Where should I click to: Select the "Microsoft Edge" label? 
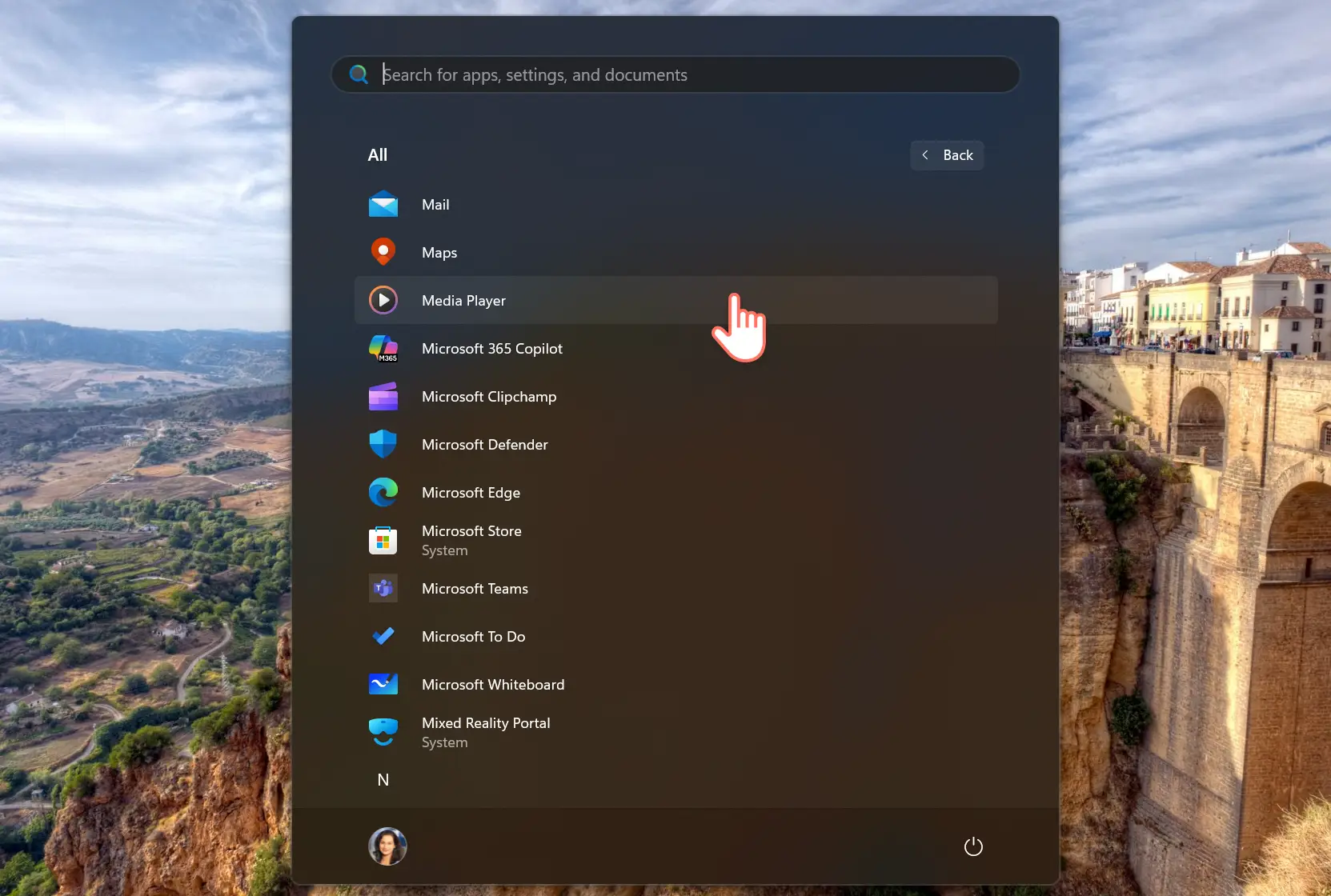point(471,493)
